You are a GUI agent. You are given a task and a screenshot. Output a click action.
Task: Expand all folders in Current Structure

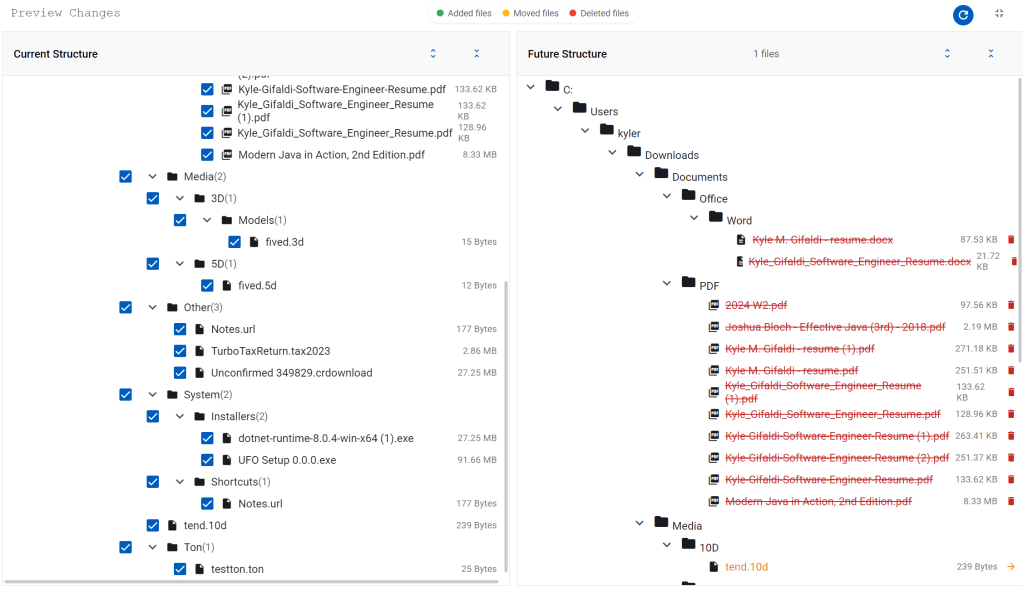[x=433, y=54]
